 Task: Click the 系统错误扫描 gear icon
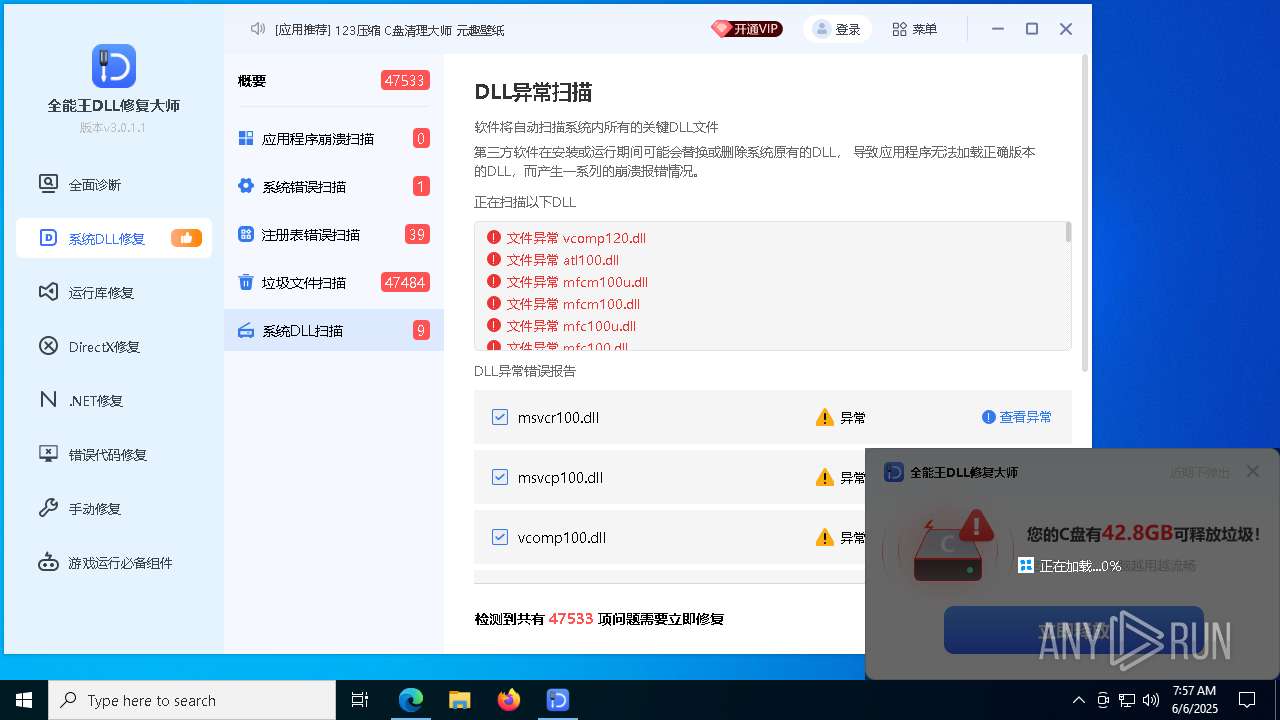point(246,186)
